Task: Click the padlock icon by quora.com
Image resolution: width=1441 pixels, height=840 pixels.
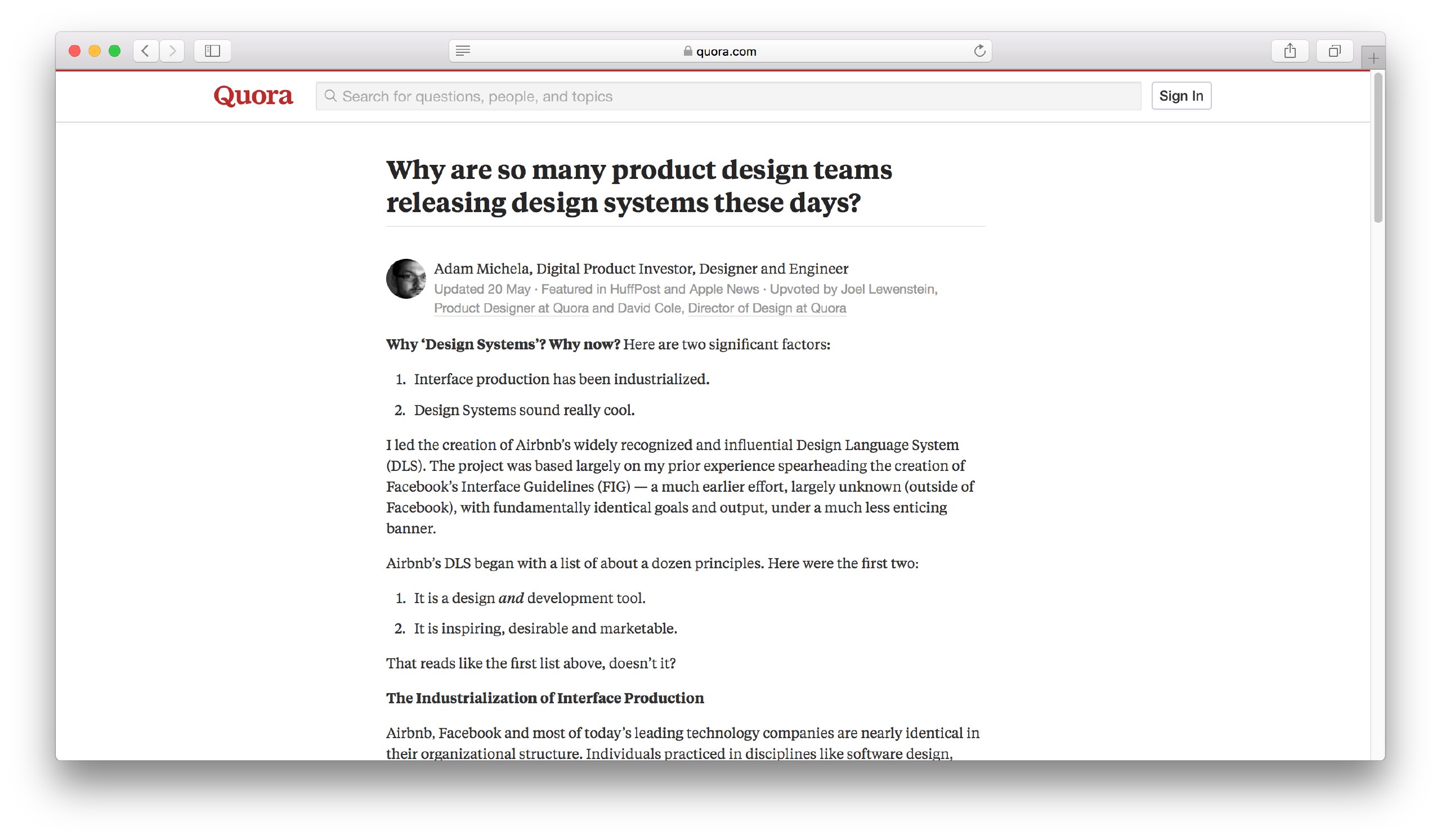Action: [688, 51]
